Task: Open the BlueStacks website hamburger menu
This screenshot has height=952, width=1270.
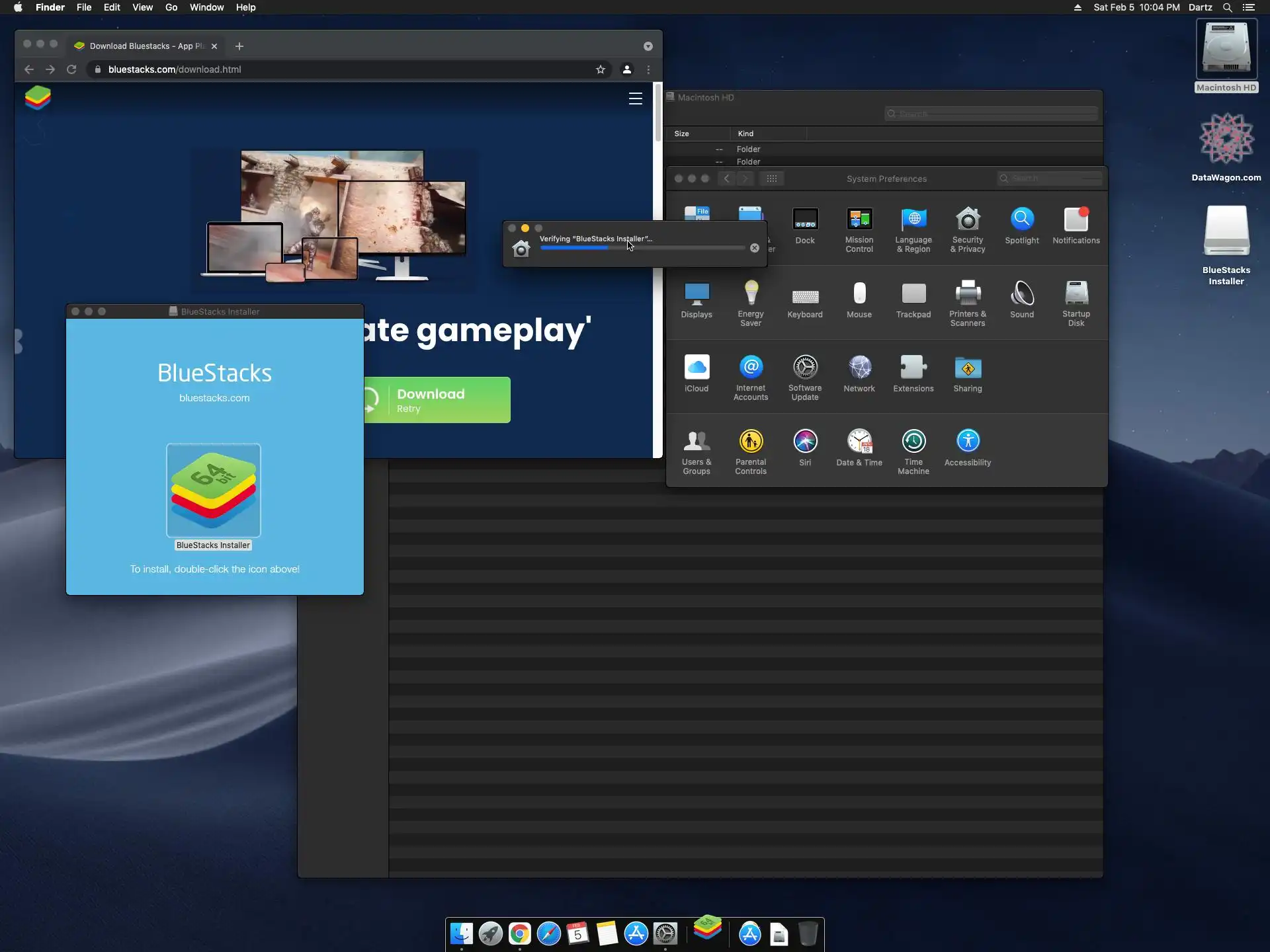Action: pos(635,99)
